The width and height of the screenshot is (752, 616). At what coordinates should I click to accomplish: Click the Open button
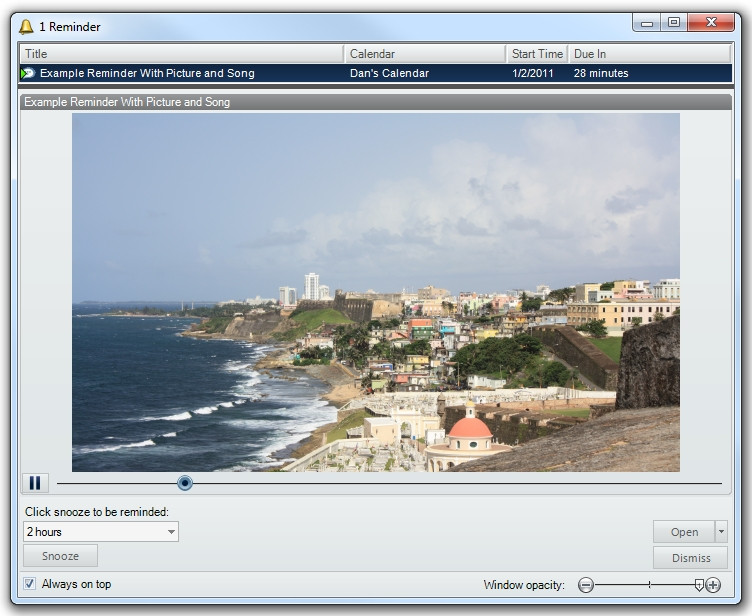tap(684, 532)
